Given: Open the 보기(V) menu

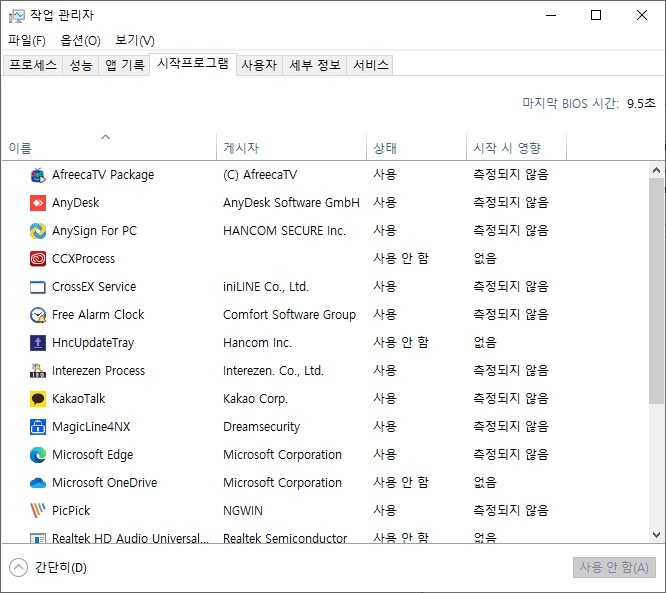Looking at the screenshot, I should coord(135,41).
